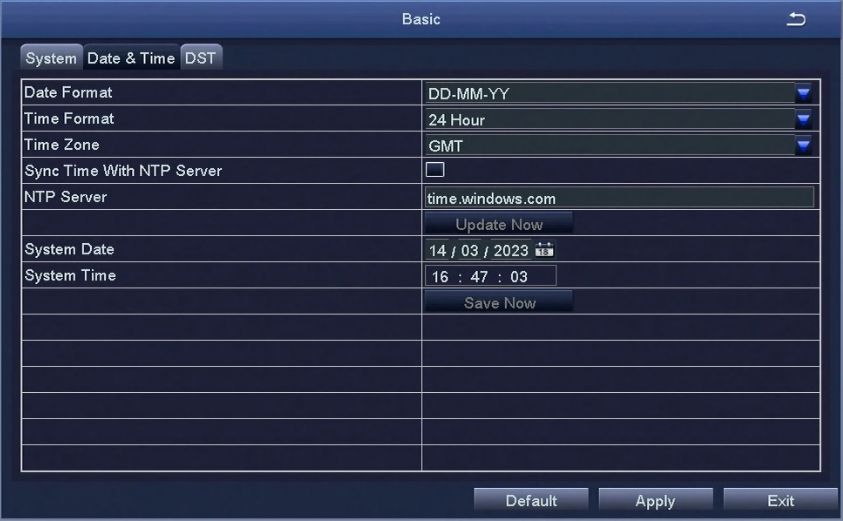
Task: Click the NTP Server field showing time.windows.com
Action: [618, 198]
